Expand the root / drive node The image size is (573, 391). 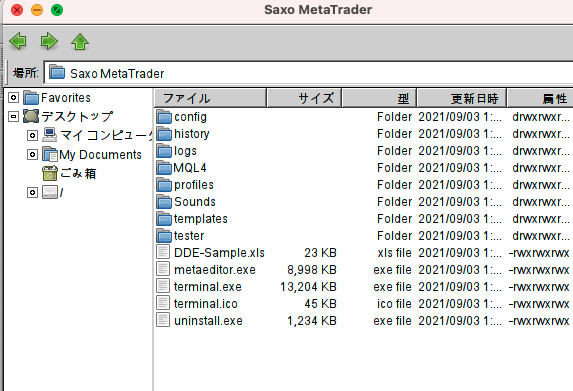[33, 192]
